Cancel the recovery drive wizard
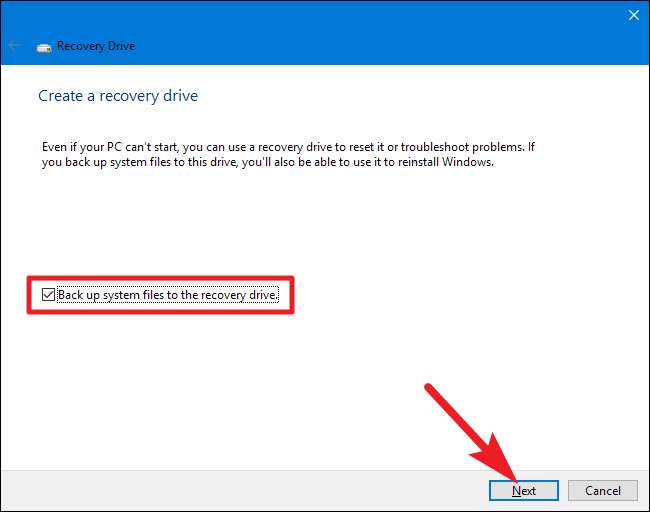This screenshot has height=512, width=650. click(602, 490)
